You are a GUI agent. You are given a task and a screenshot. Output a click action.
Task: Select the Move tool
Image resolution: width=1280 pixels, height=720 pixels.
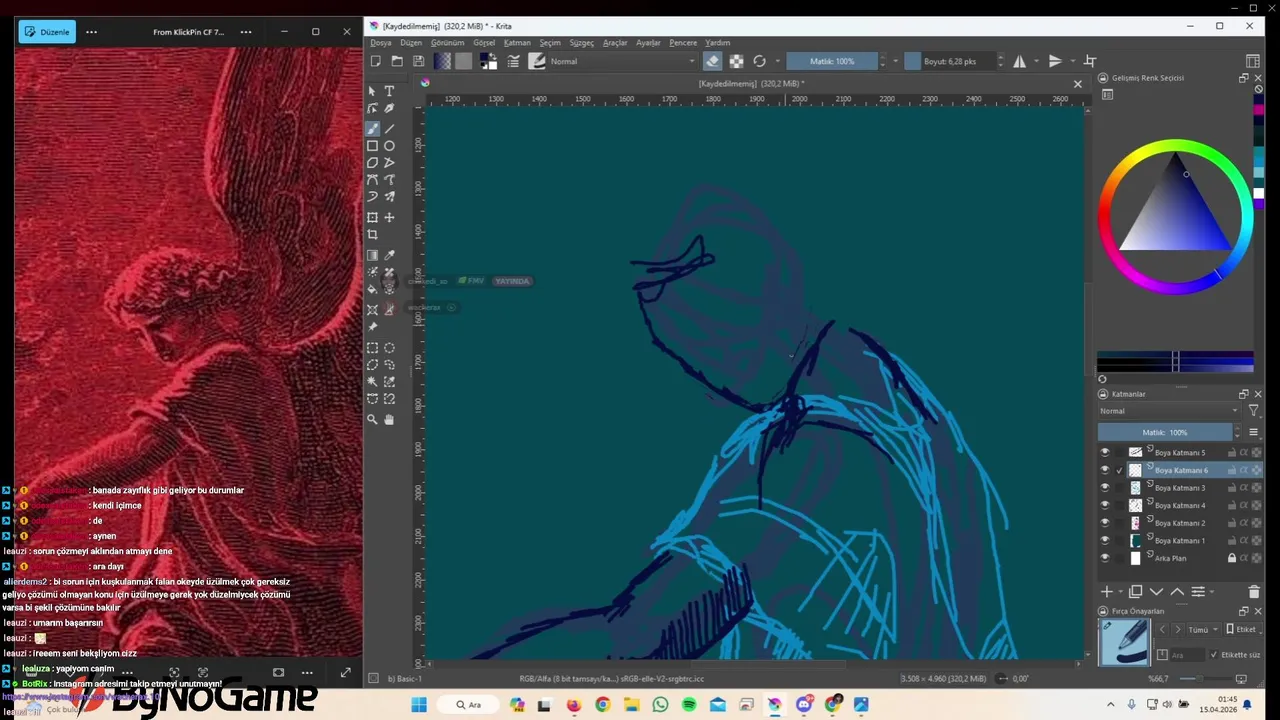pyautogui.click(x=389, y=217)
